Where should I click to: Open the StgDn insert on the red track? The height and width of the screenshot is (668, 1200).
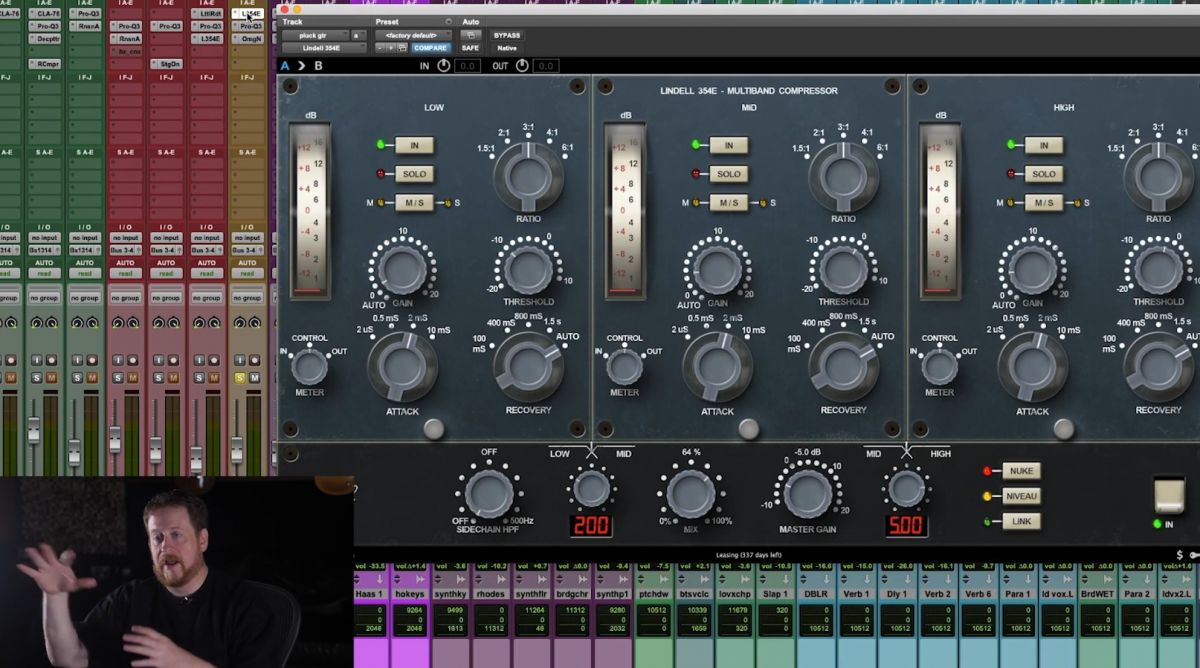pos(169,62)
